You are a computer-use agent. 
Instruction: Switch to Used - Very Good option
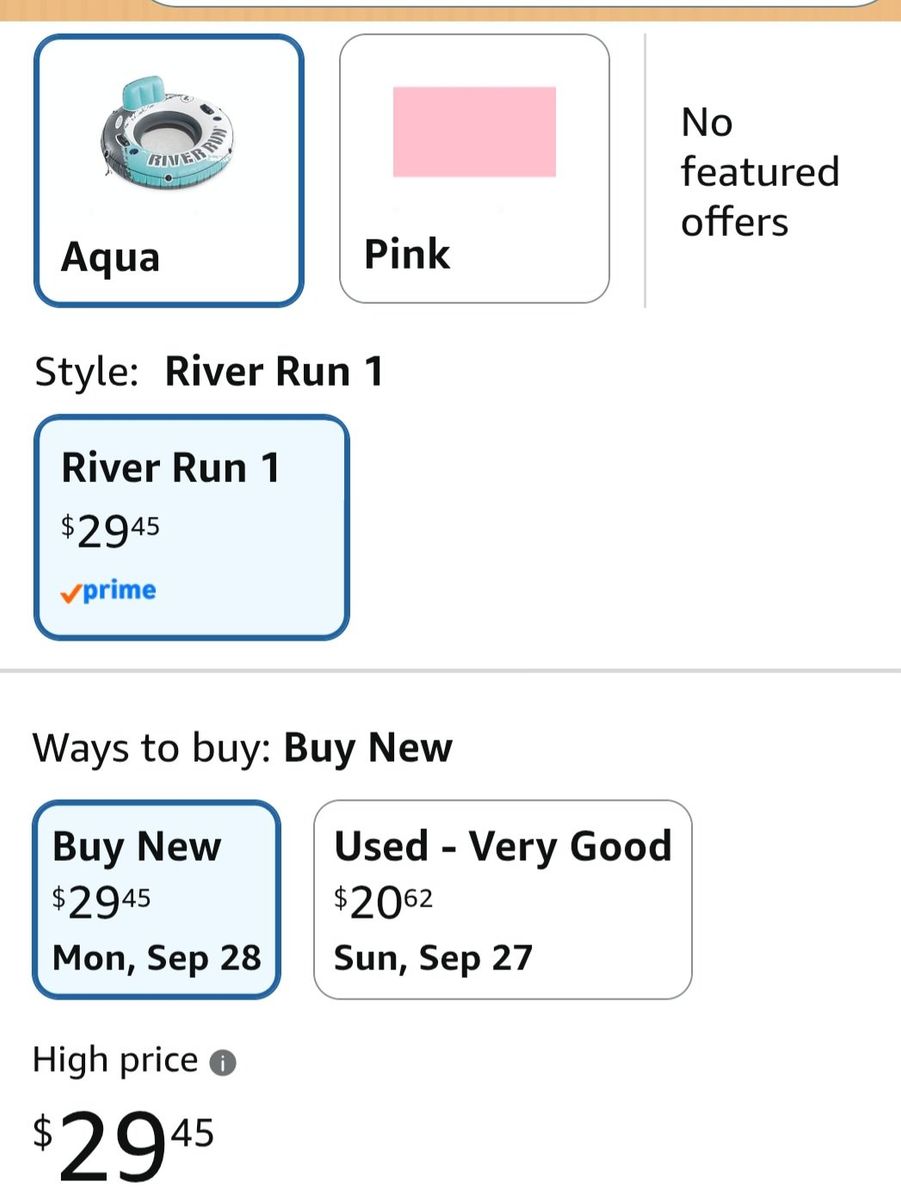click(503, 899)
